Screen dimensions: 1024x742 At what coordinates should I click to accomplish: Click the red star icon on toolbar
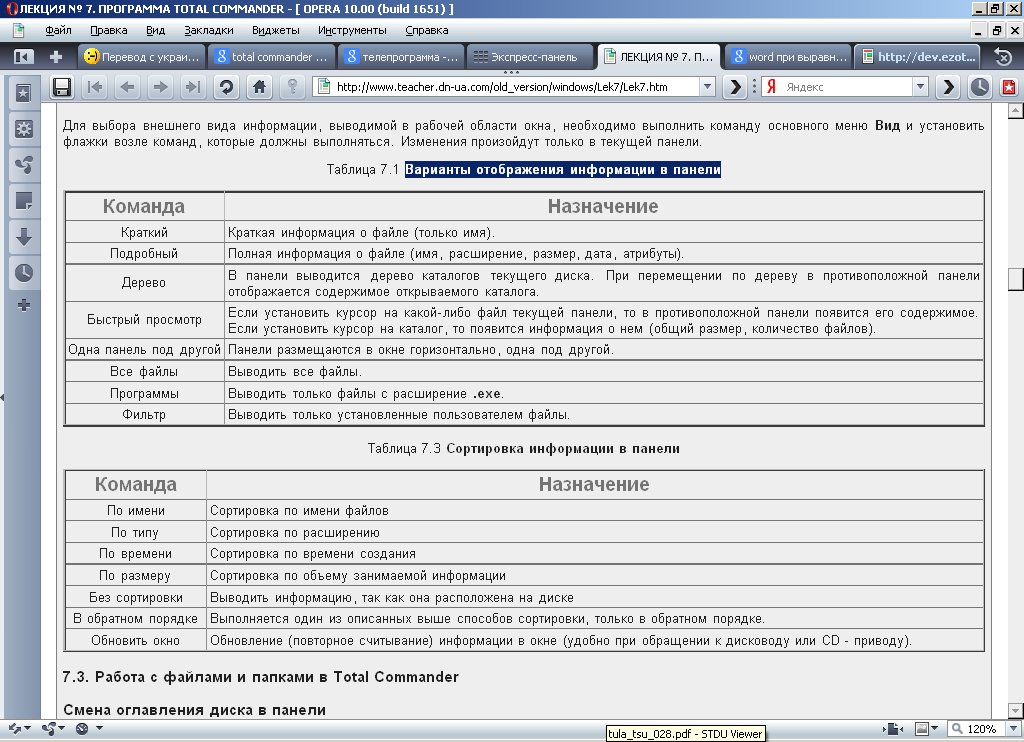1009,87
